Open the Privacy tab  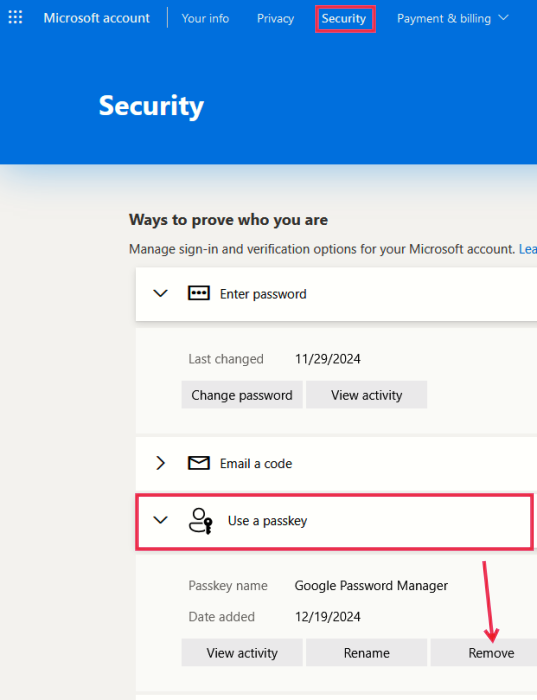(x=275, y=18)
